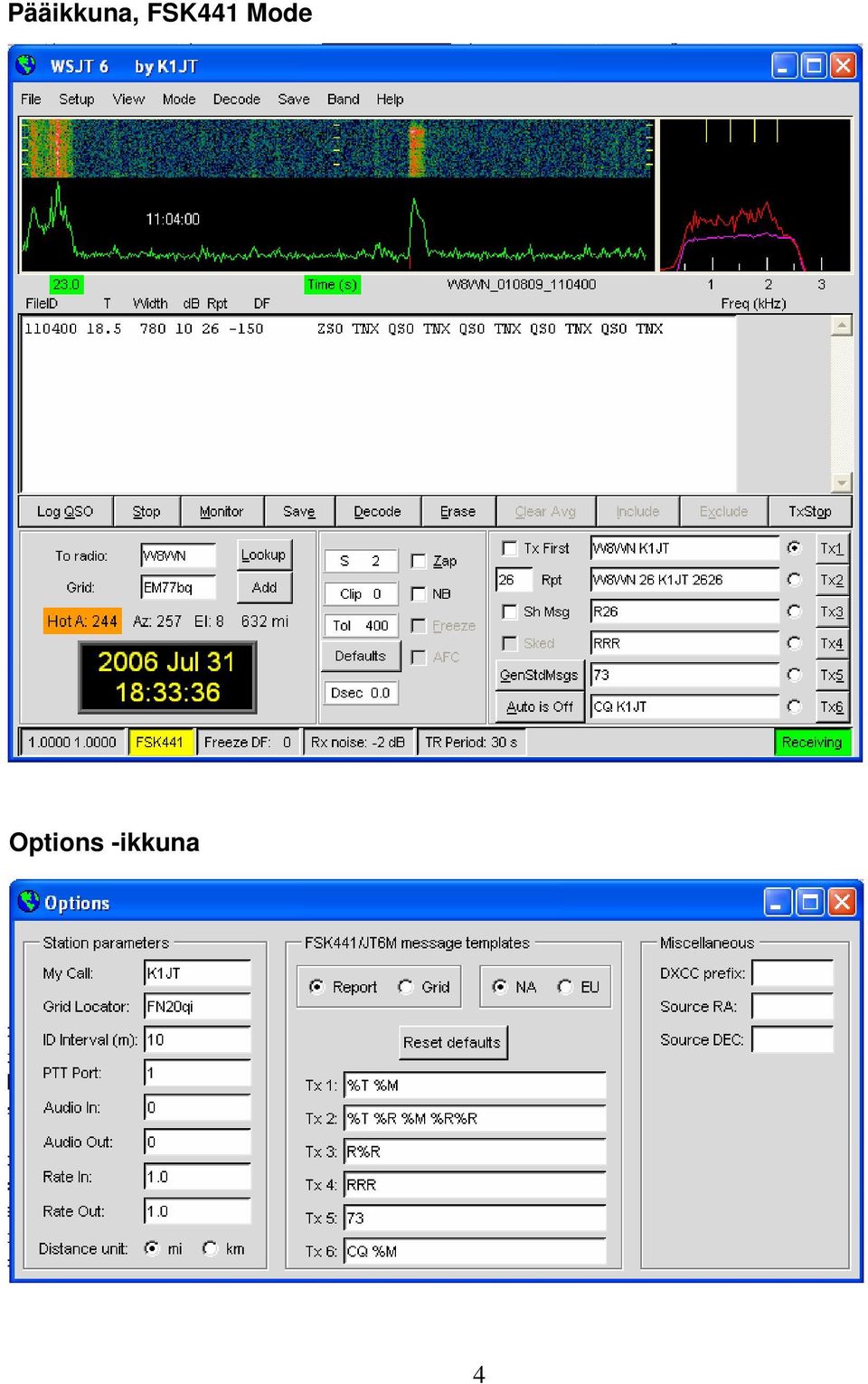
Task: Maximize the WSJT 6 window
Action: [x=814, y=65]
